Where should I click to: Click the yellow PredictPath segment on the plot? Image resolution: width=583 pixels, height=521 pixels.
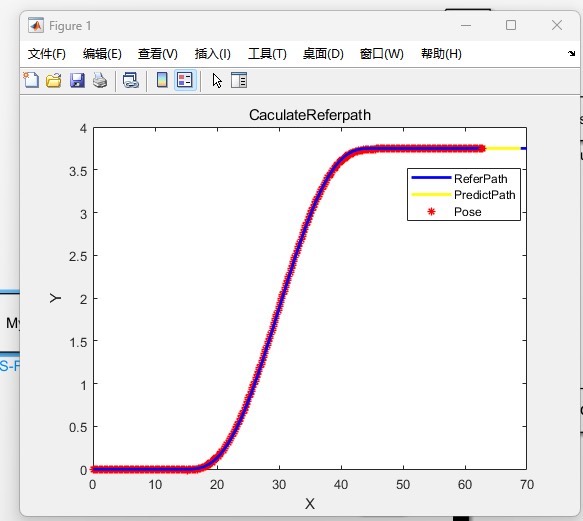503,148
